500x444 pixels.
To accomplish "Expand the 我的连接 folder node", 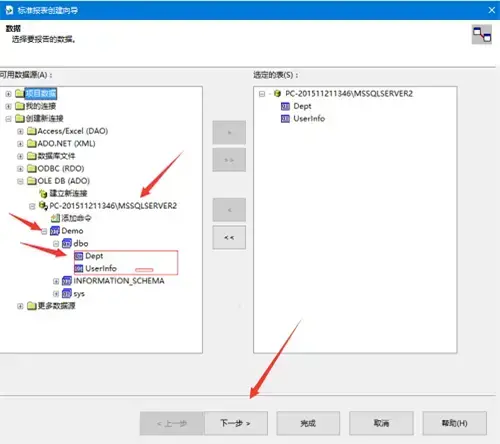I will click(8, 106).
